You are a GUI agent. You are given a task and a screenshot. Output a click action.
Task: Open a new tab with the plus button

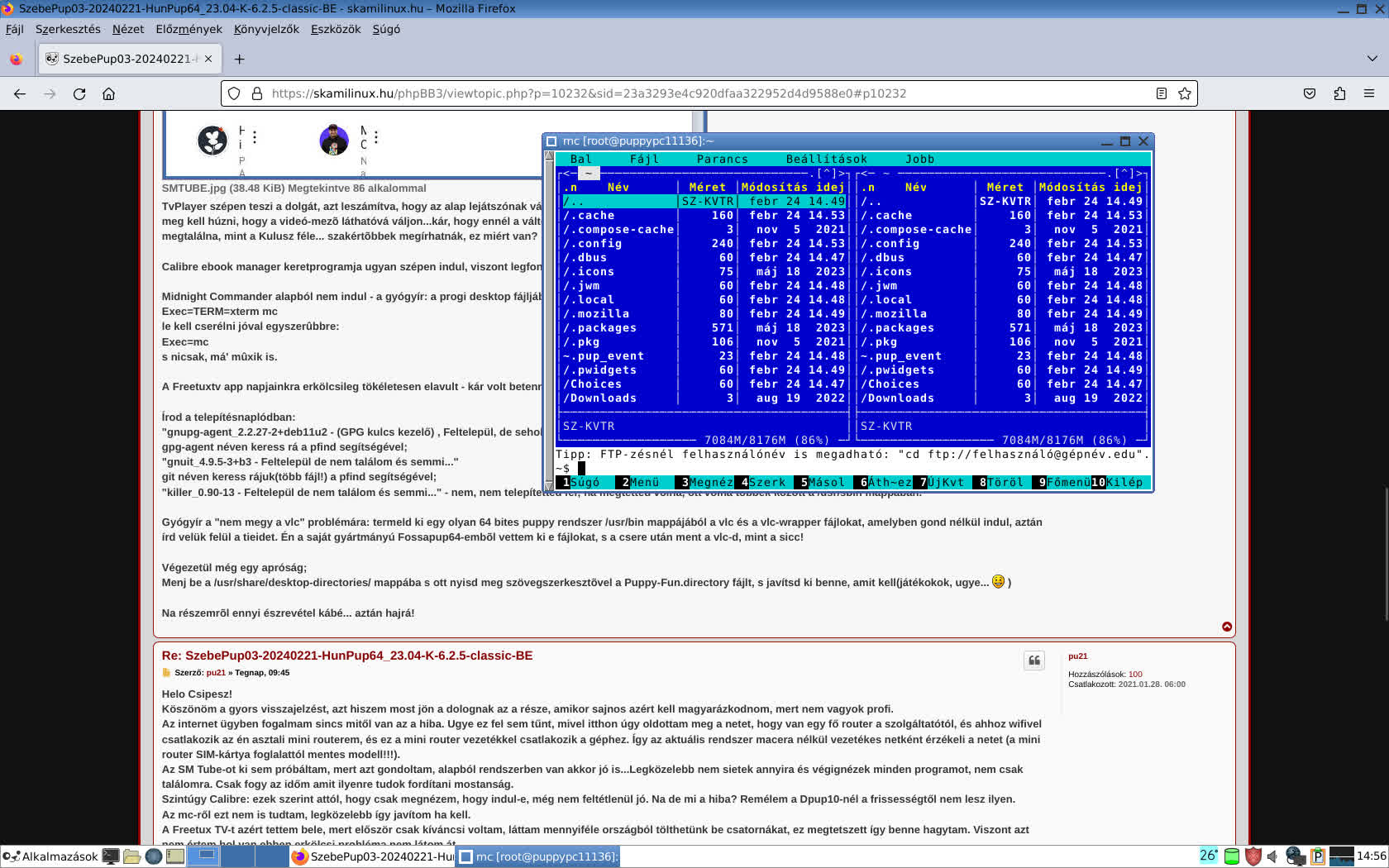pyautogui.click(x=239, y=59)
